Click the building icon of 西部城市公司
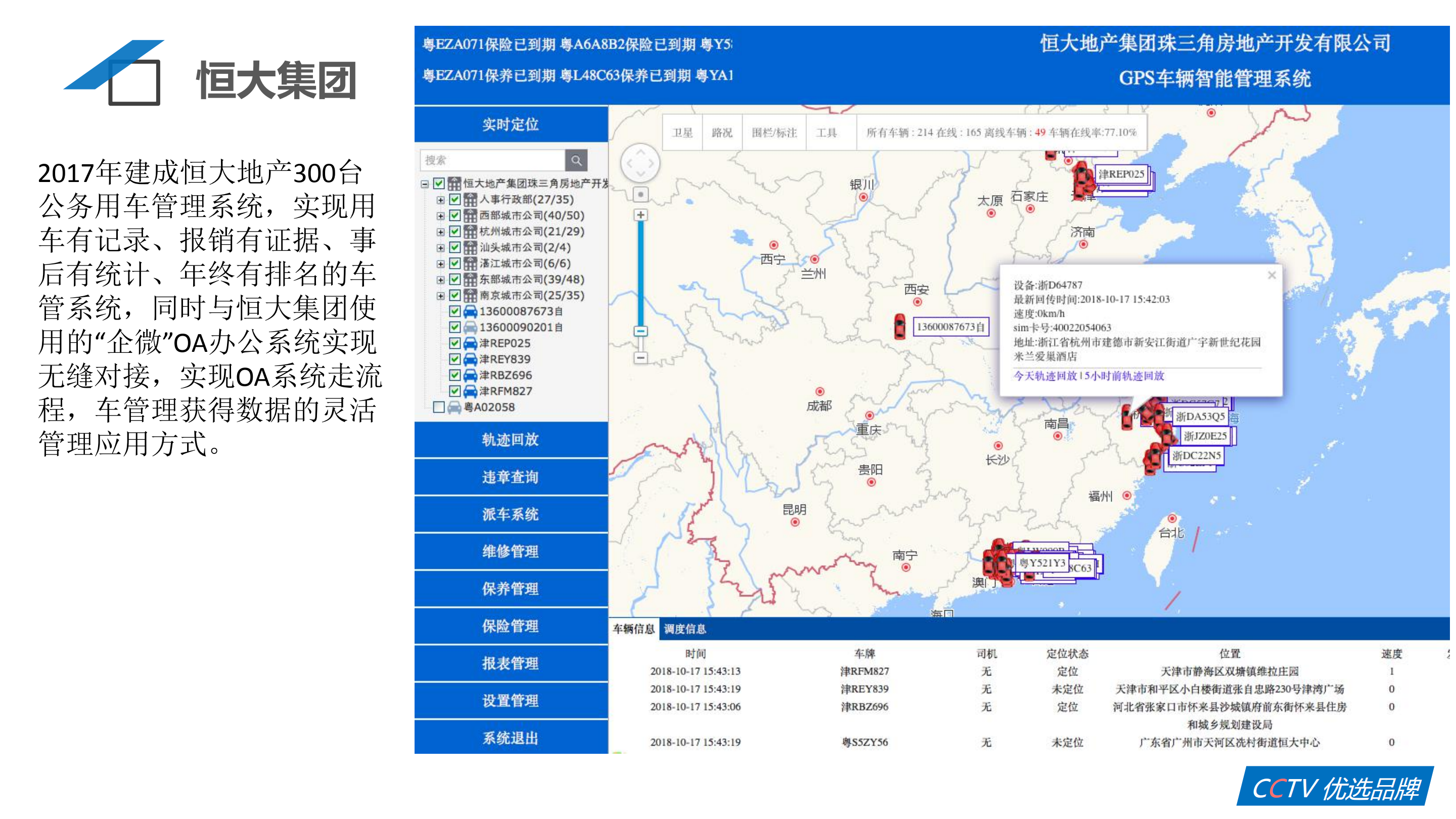This screenshot has width=1456, height=819. pos(470,215)
